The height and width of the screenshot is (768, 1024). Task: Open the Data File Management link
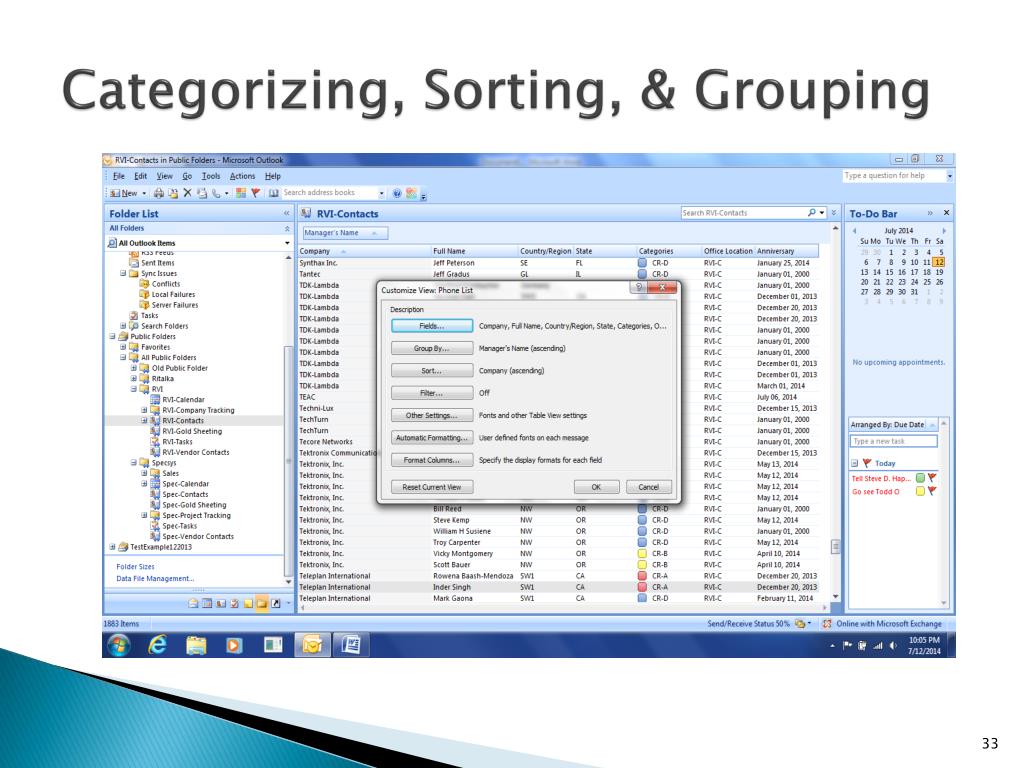(x=155, y=579)
